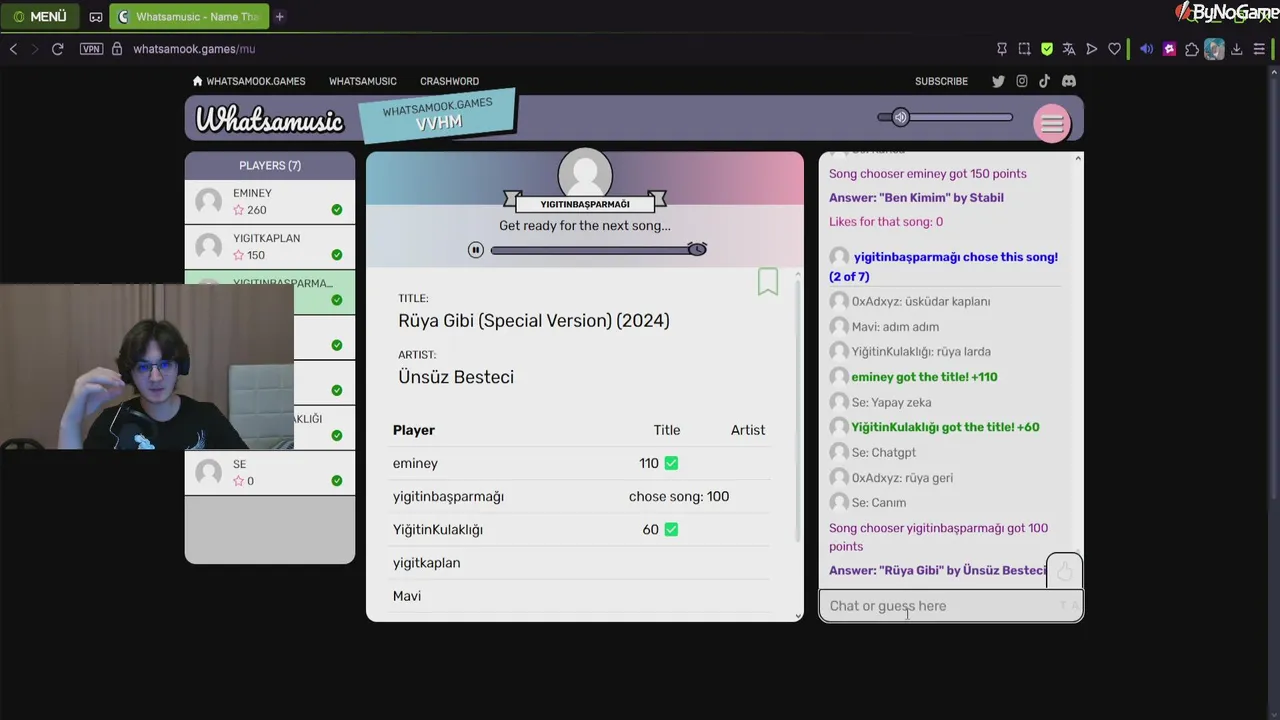The width and height of the screenshot is (1280, 720).
Task: Open the Discord icon
Action: 1069,81
